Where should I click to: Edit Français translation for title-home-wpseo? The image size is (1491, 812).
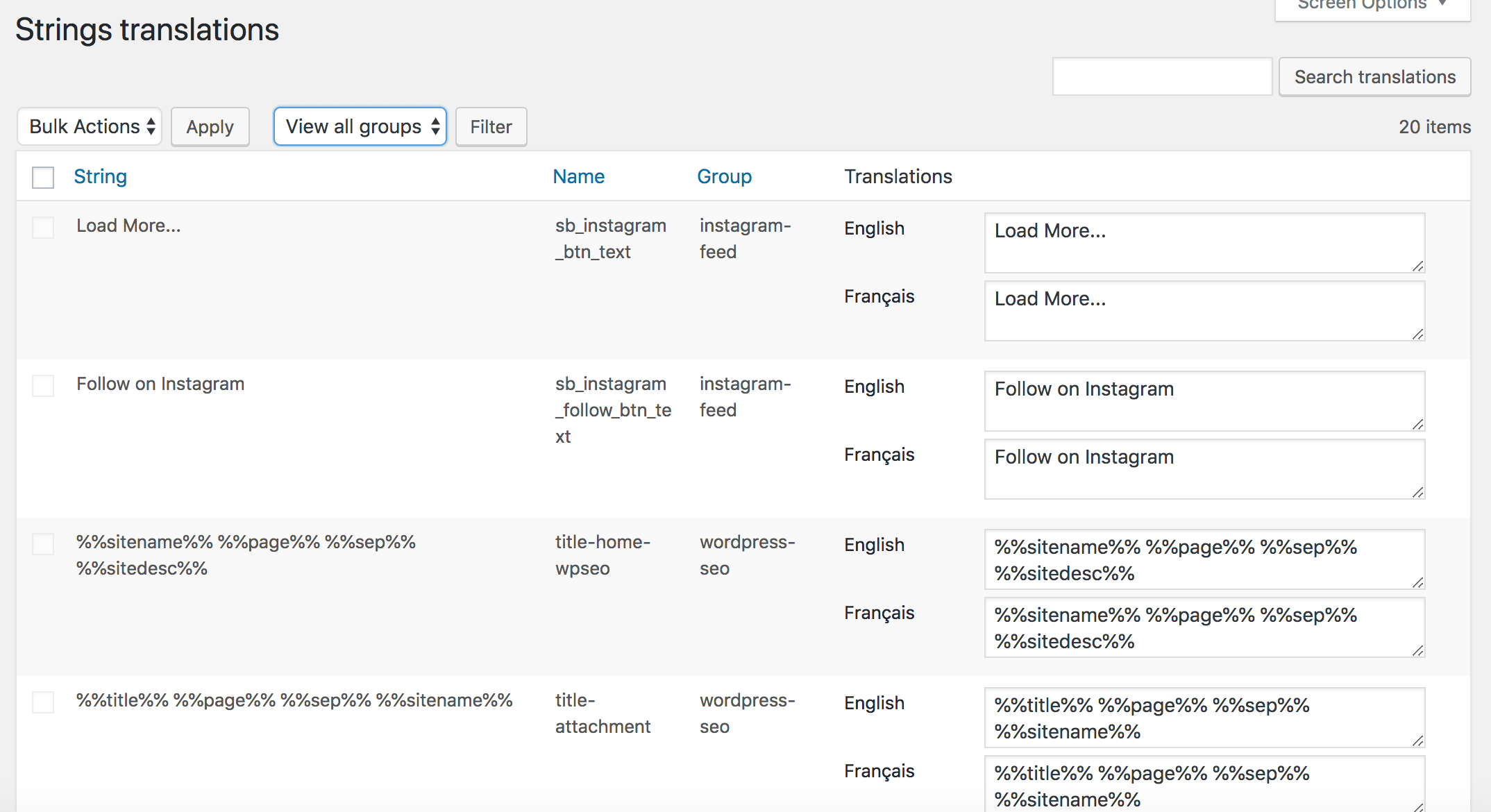pos(1204,627)
